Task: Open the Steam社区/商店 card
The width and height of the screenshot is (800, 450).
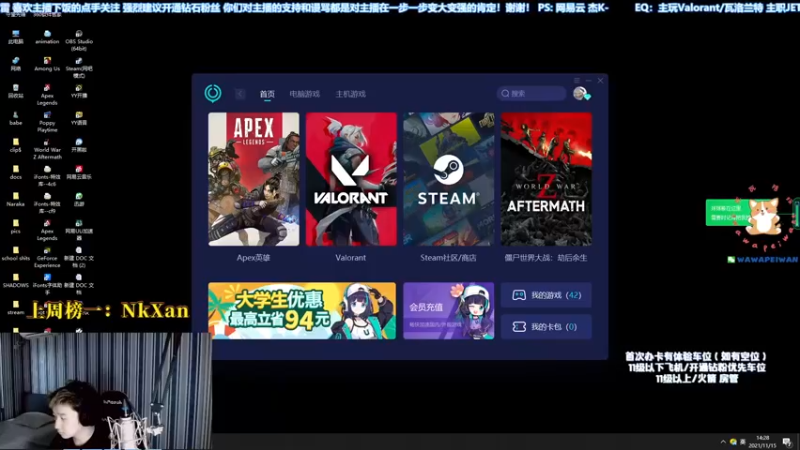Action: 448,179
